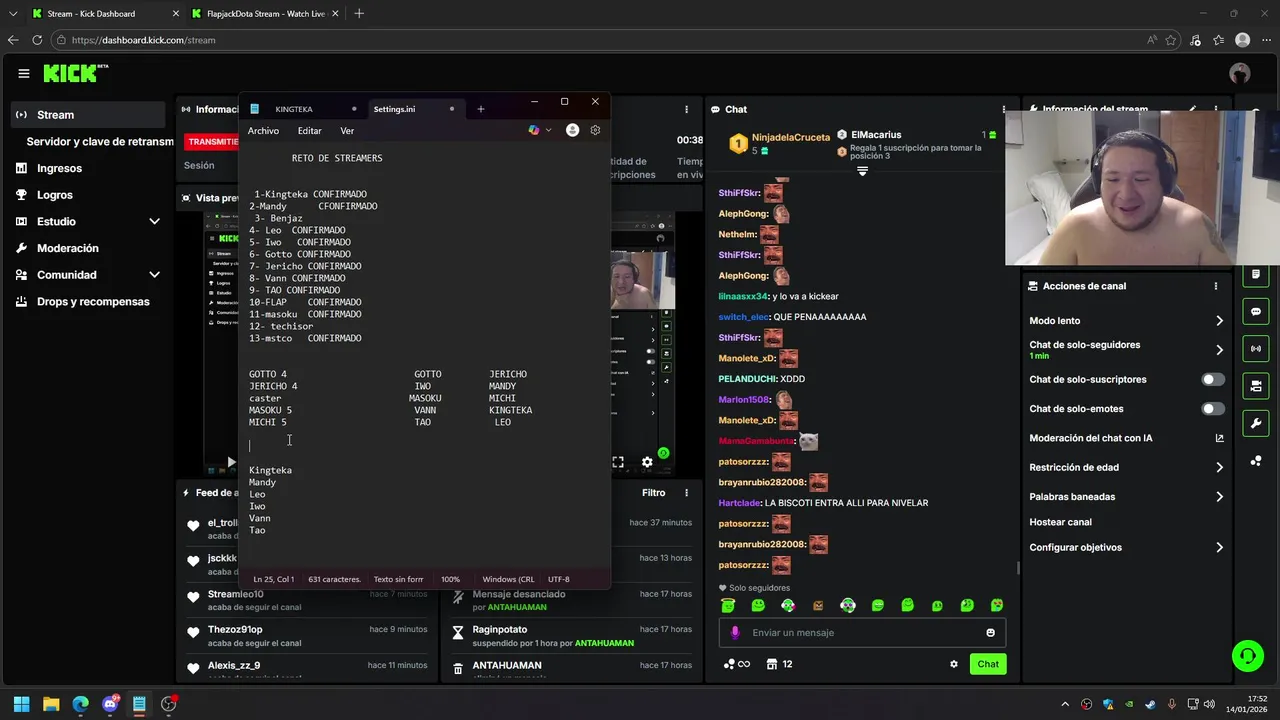The width and height of the screenshot is (1280, 720).
Task: Open Servidor y clave de retransmisión
Action: coord(100,141)
